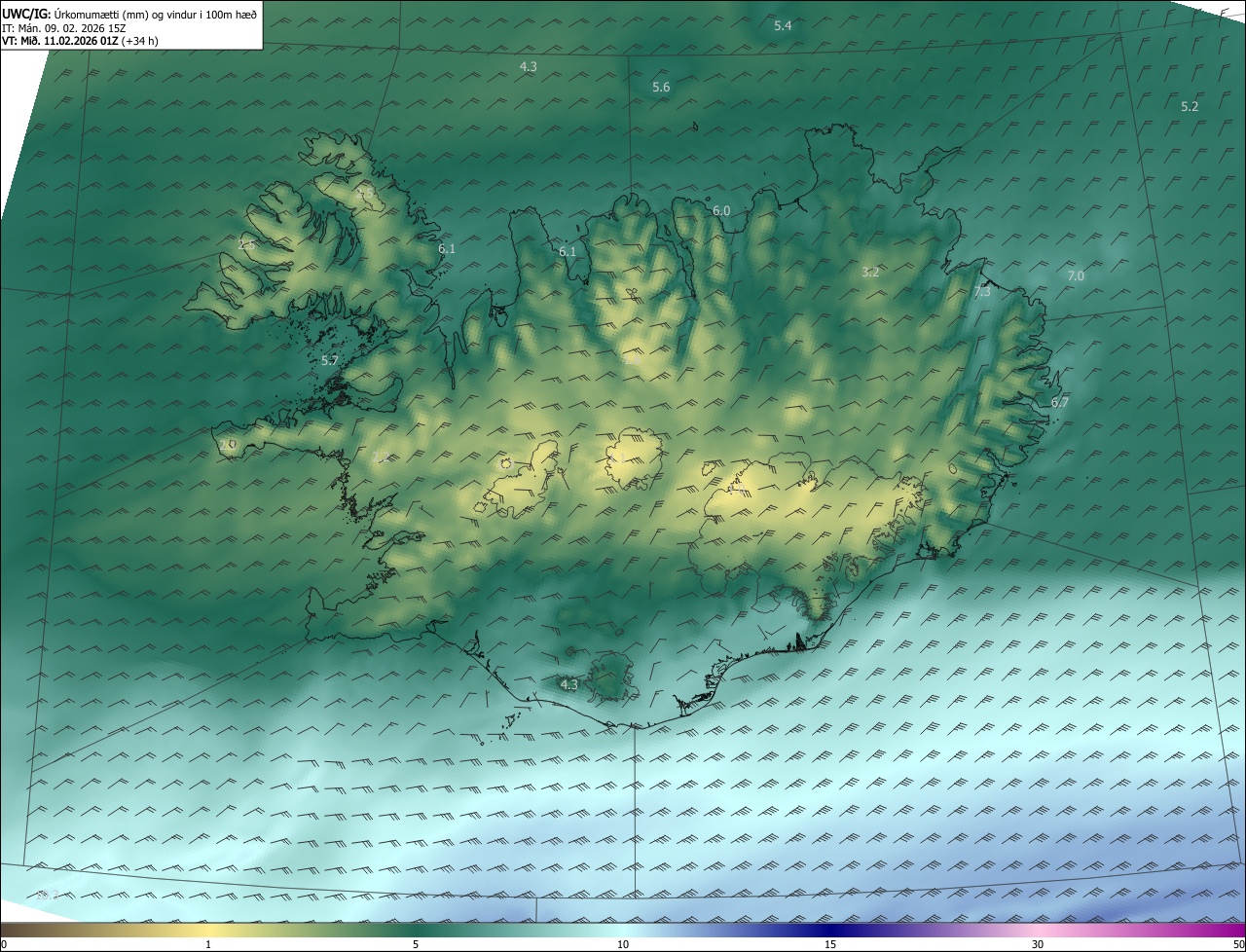Click the 7.3 value on the map
Viewport: 1246px width, 952px height.
[982, 292]
